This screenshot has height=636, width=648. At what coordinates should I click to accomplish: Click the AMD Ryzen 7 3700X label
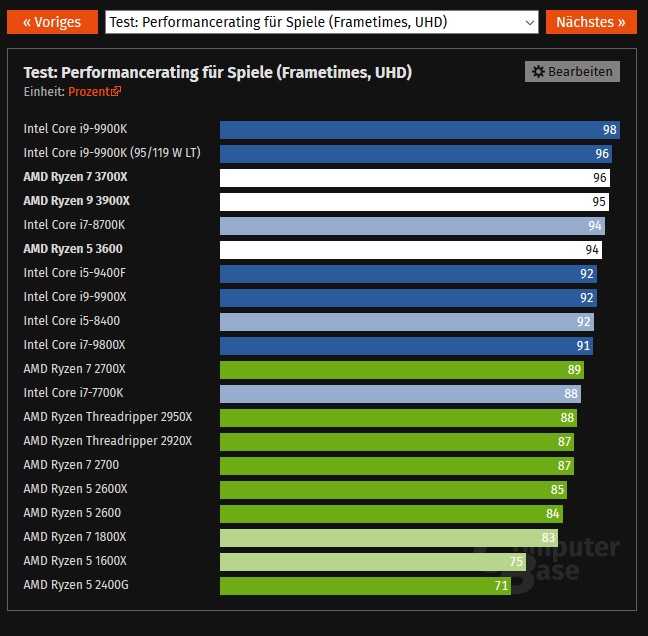76,177
